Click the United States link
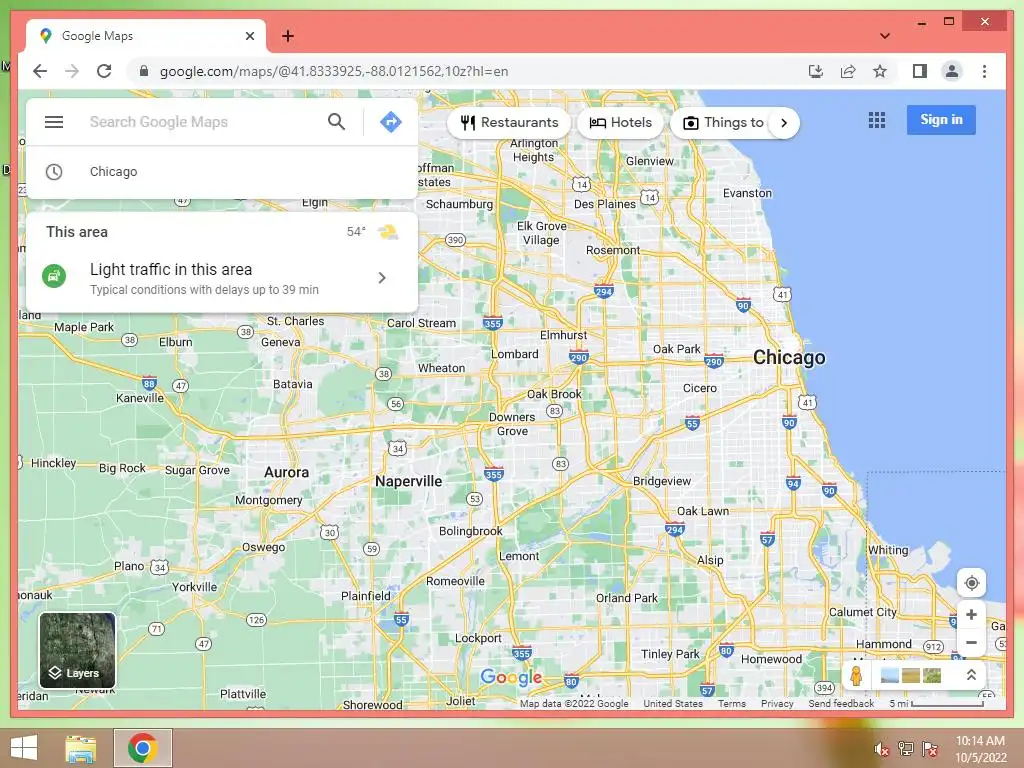 tap(673, 703)
